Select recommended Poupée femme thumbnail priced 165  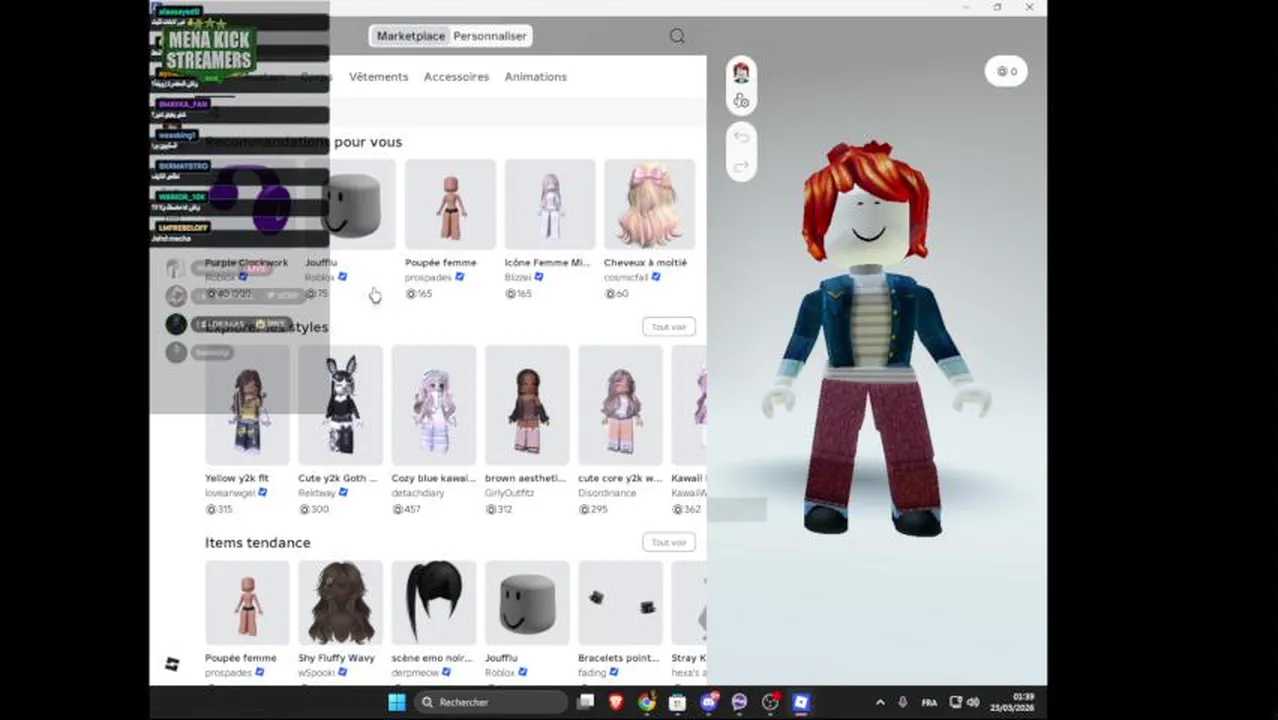[450, 204]
